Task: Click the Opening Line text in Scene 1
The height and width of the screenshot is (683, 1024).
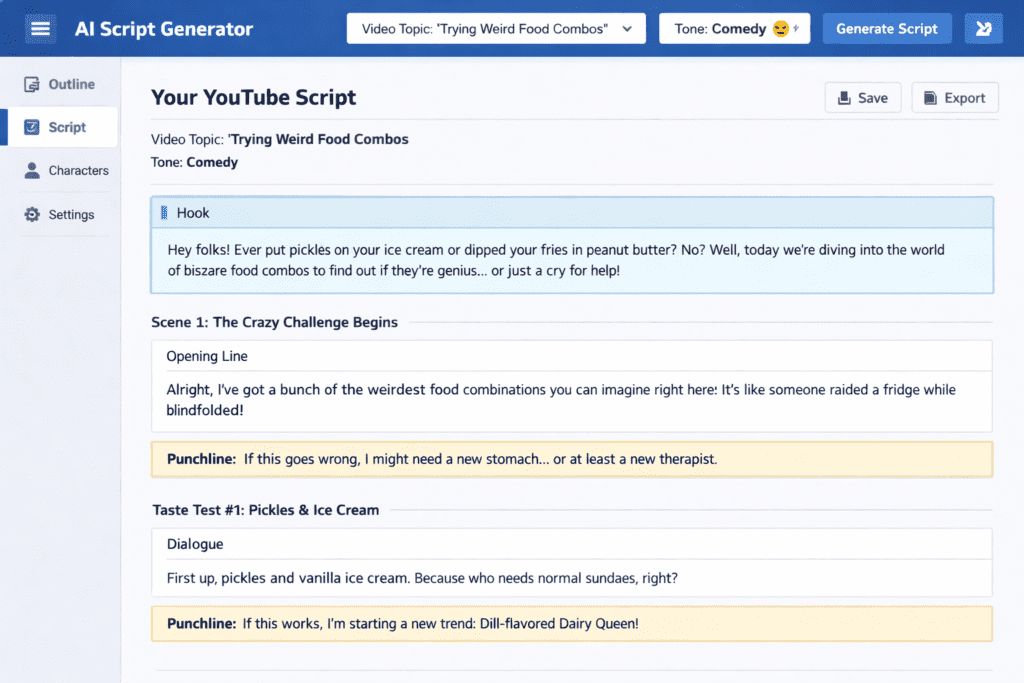Action: click(207, 357)
